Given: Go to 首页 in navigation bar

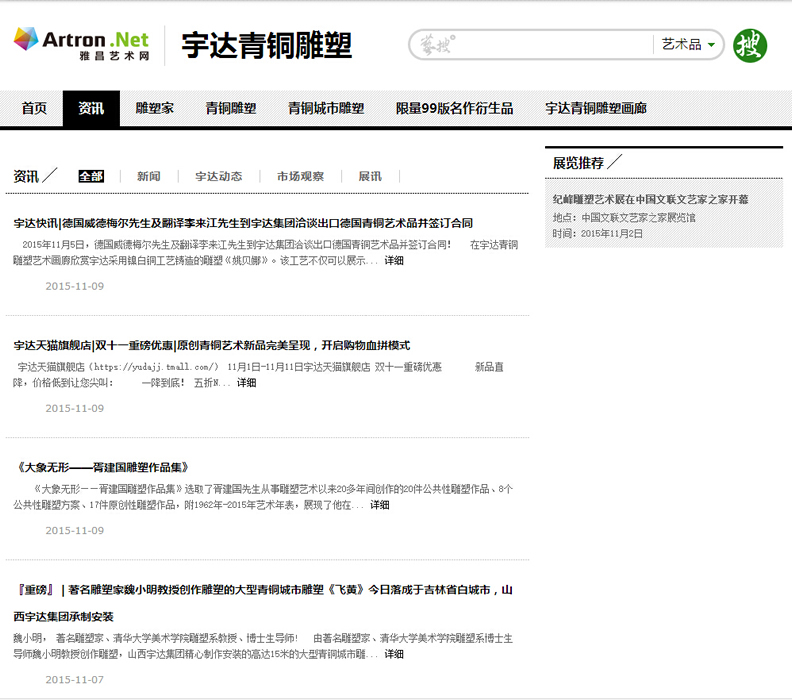Looking at the screenshot, I should click(34, 109).
